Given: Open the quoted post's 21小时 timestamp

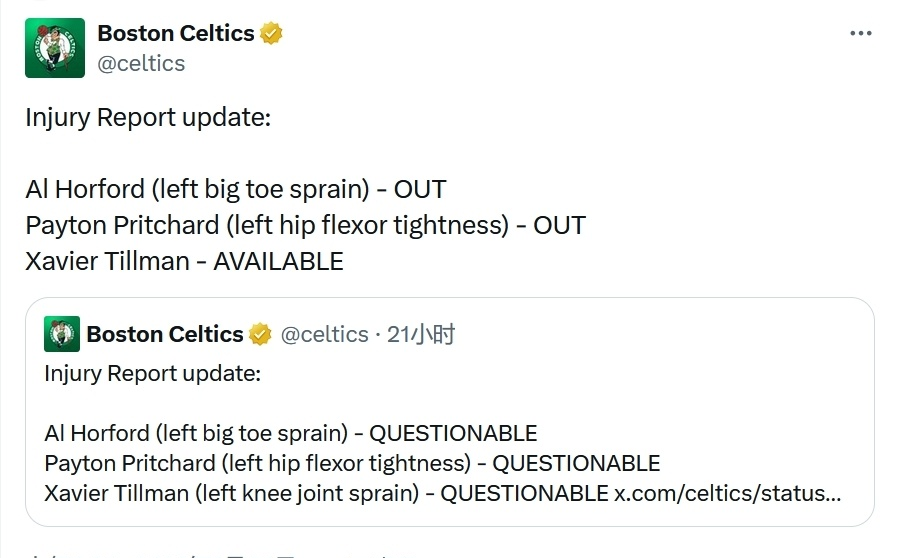Looking at the screenshot, I should 421,334.
